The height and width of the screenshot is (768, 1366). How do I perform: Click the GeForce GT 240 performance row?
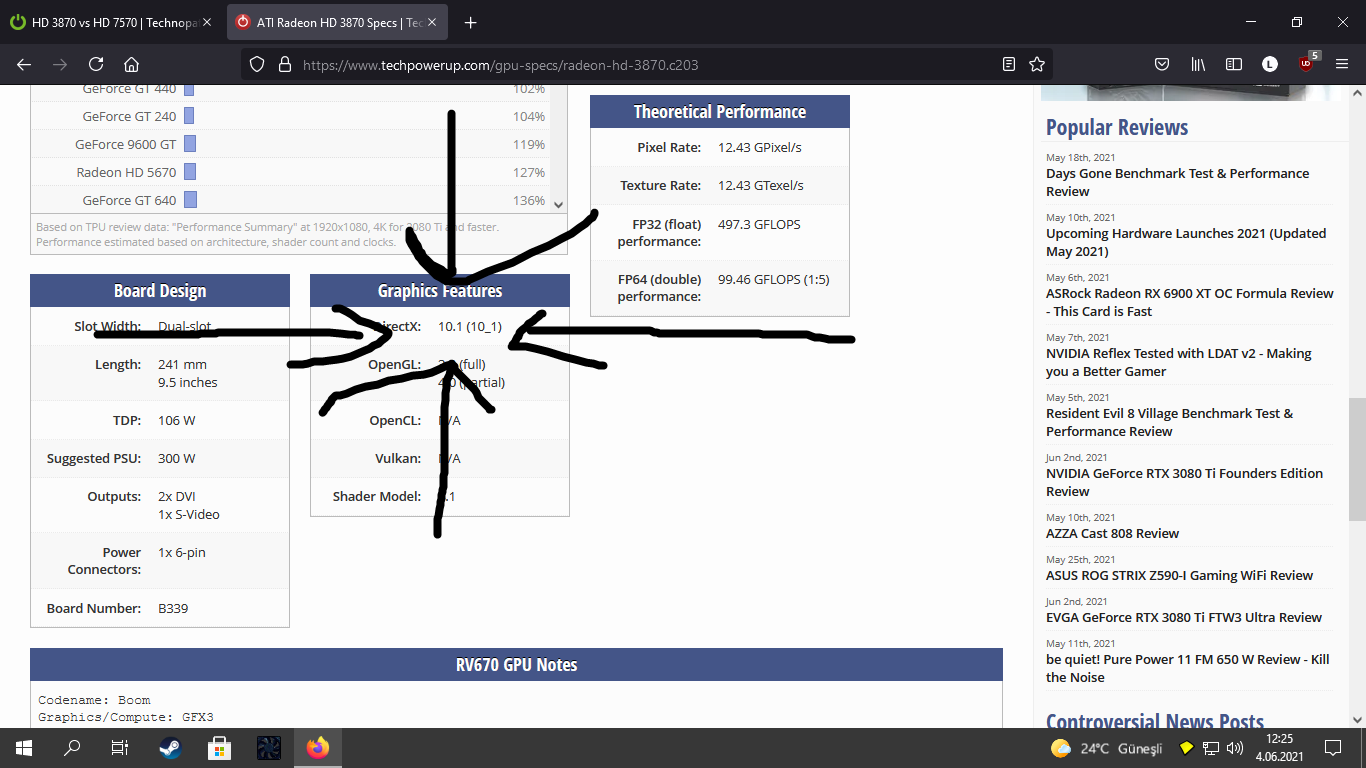click(x=290, y=116)
